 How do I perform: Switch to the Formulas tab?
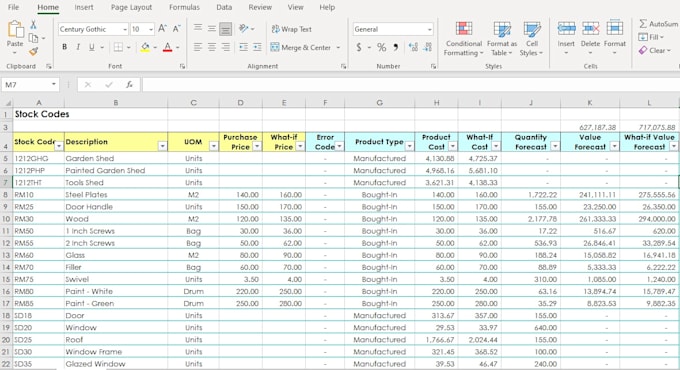[184, 7]
